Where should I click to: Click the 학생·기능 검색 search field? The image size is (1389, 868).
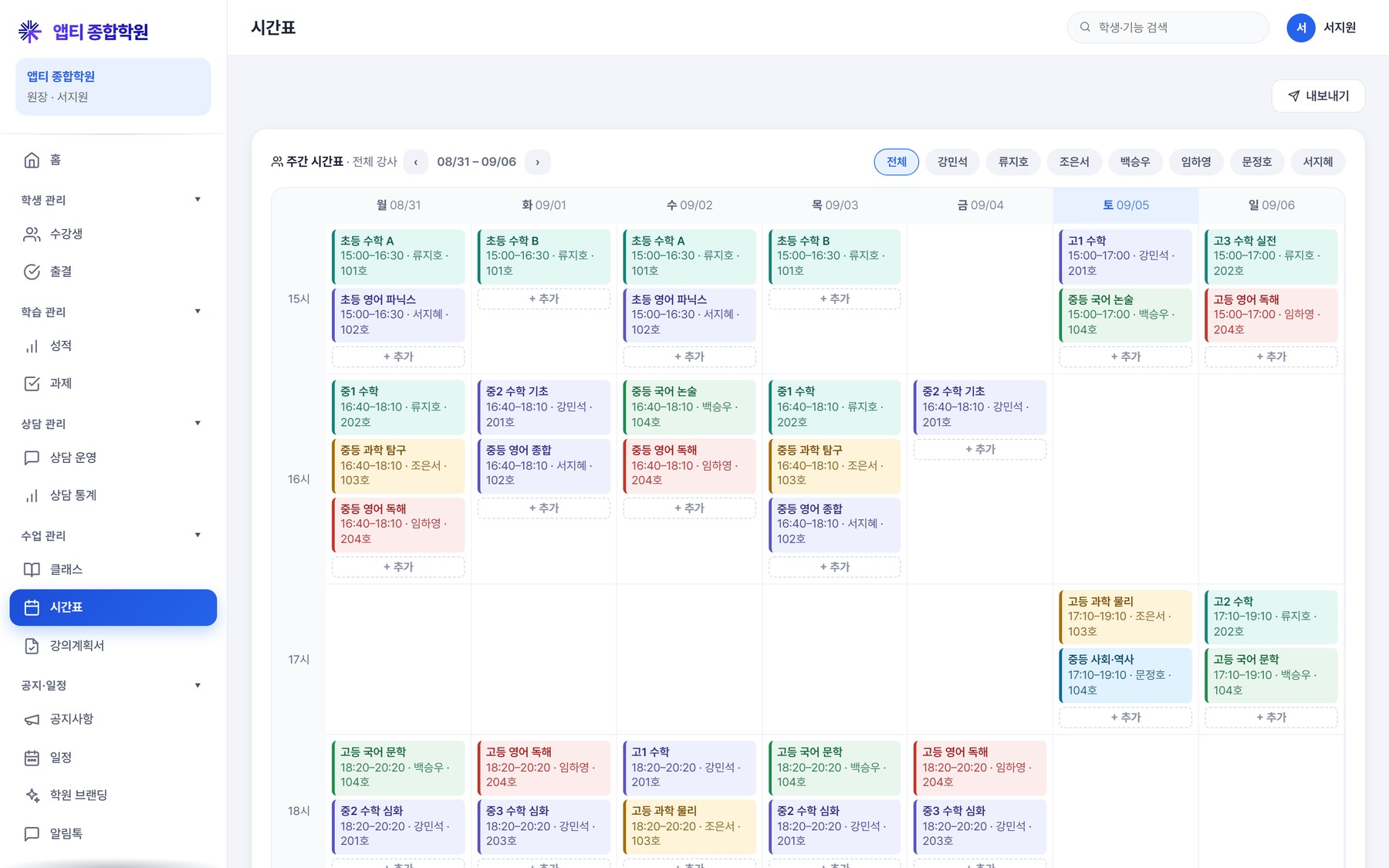click(1168, 27)
